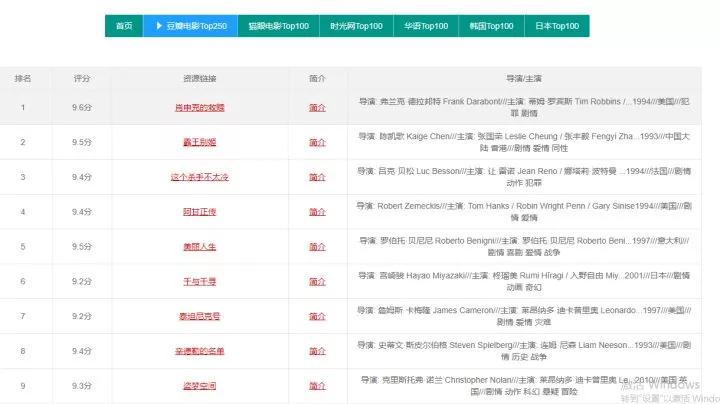The image size is (720, 404).
Task: View the 简介 for 盗梦空间
Action: point(317,386)
